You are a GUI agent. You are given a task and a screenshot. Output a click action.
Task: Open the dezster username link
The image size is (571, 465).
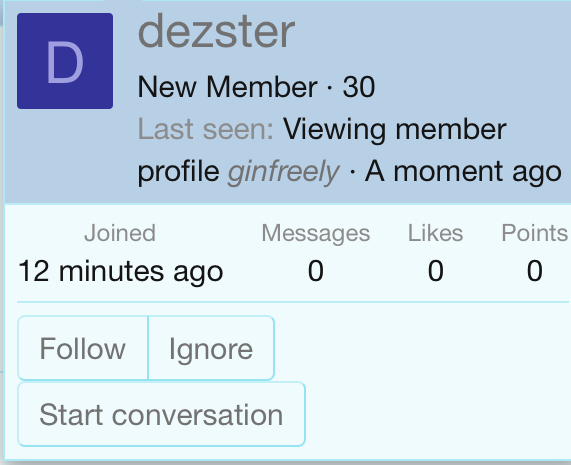[x=216, y=32]
